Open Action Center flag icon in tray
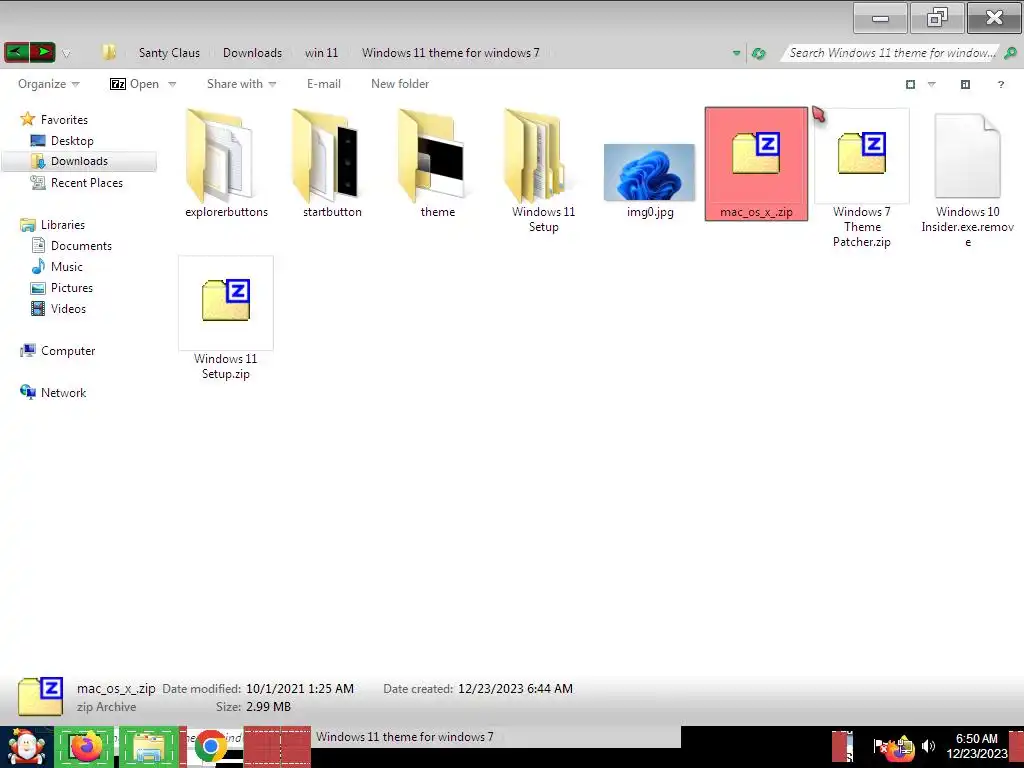Screen dimensions: 1024x768 pos(879,746)
